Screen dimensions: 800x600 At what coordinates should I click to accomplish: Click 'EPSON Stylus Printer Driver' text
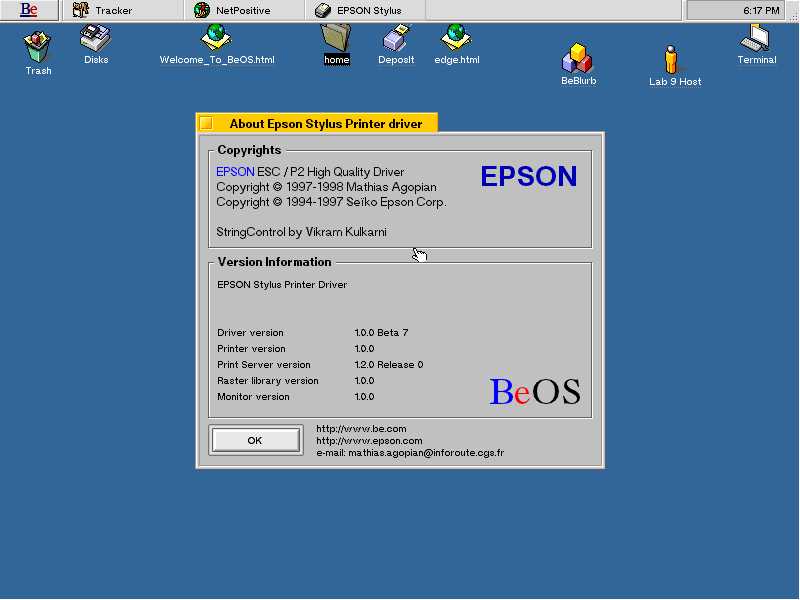click(282, 285)
